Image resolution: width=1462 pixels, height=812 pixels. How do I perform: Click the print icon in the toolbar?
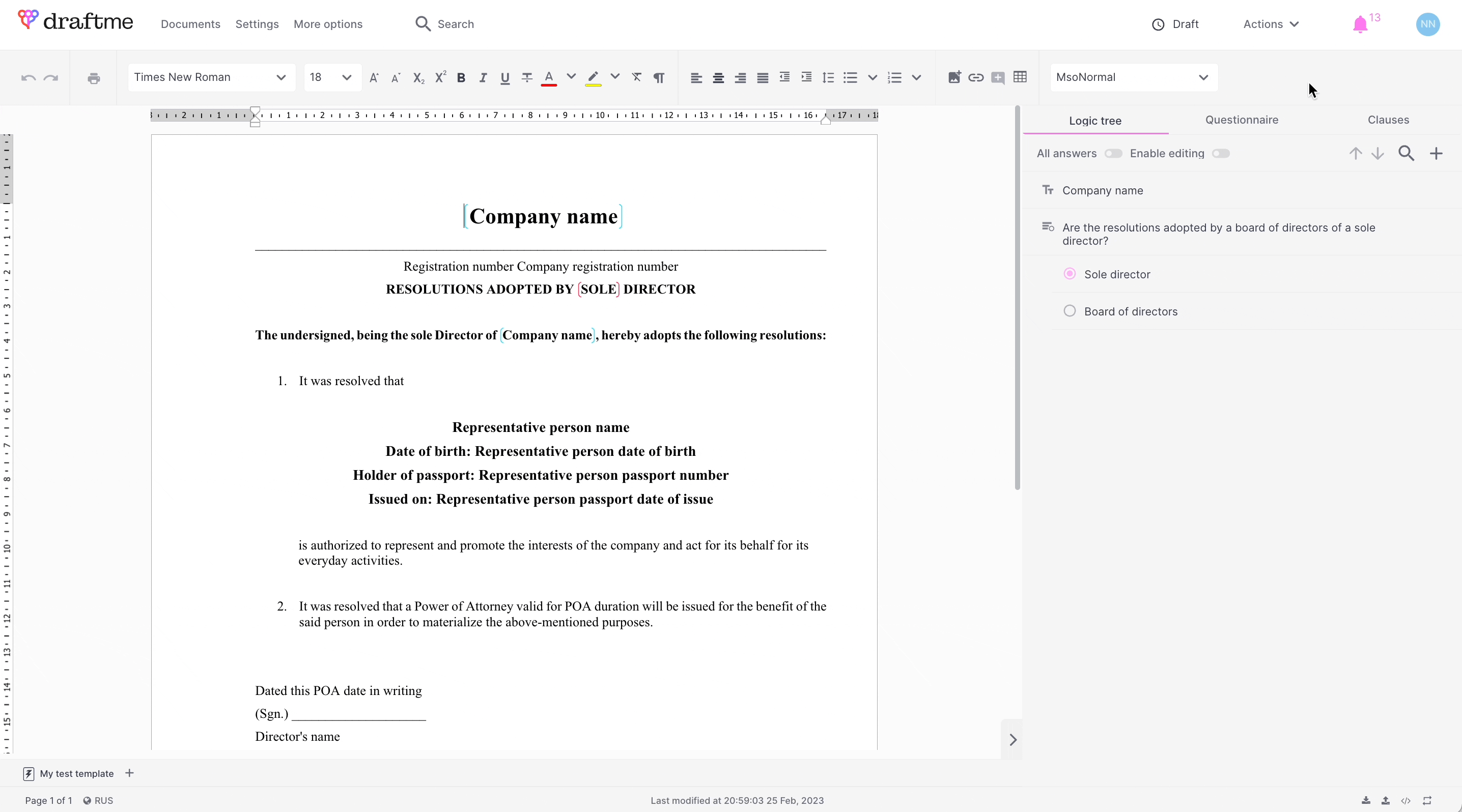(x=94, y=78)
